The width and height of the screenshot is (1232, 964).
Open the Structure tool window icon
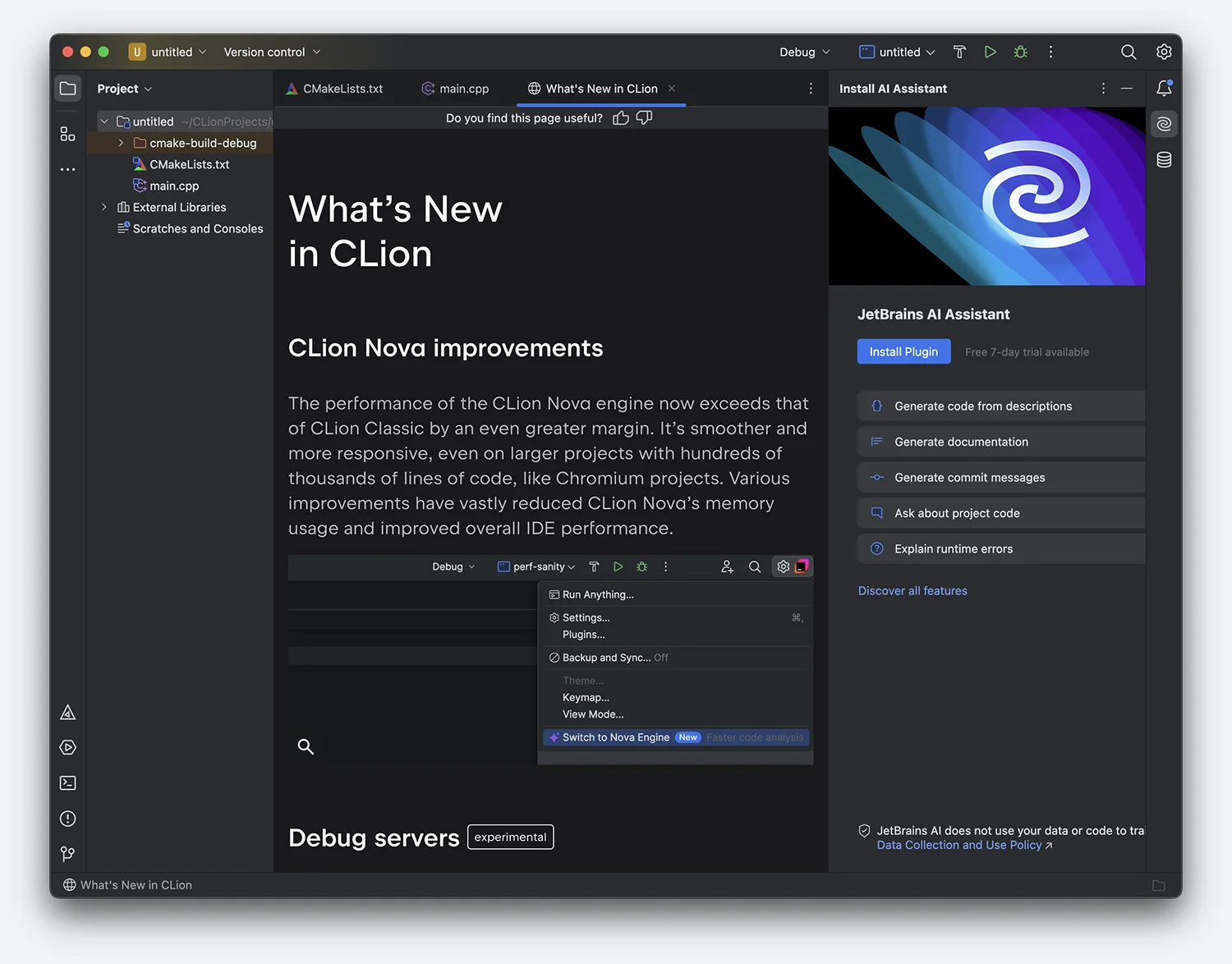pyautogui.click(x=68, y=134)
